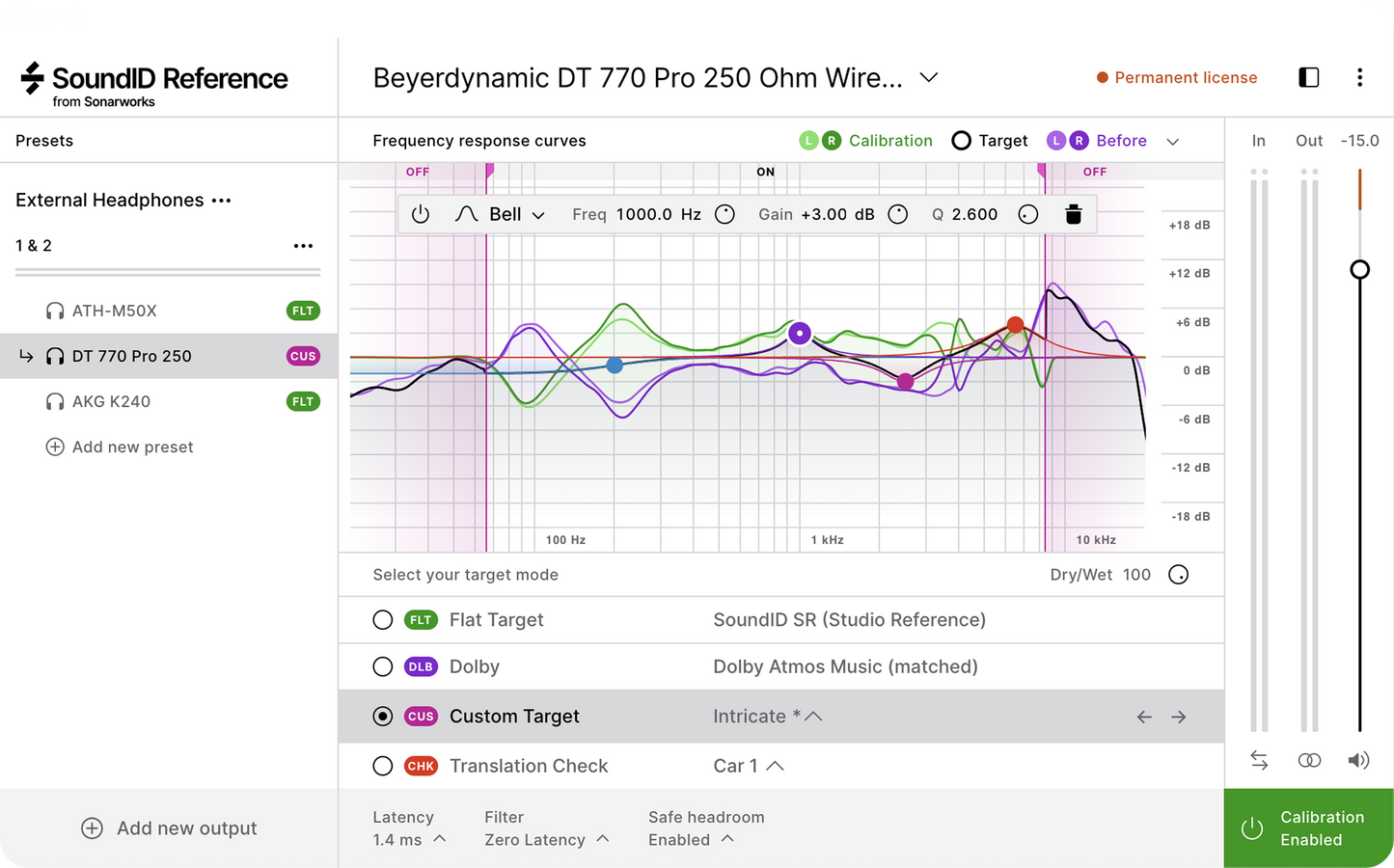Select the Translation Check radio button
The image size is (1394, 868).
(383, 766)
